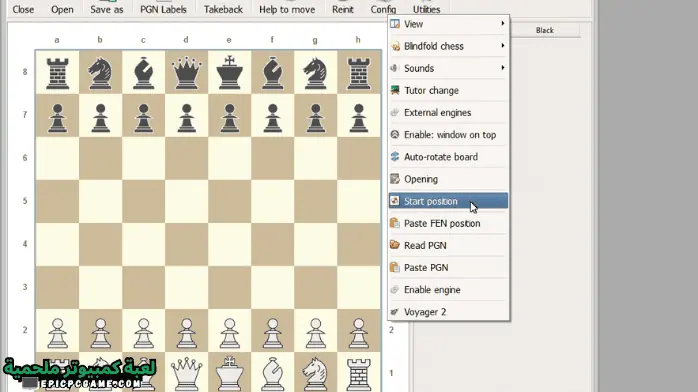Choose Paste PGN menu entry
698x392 pixels.
tap(448, 267)
